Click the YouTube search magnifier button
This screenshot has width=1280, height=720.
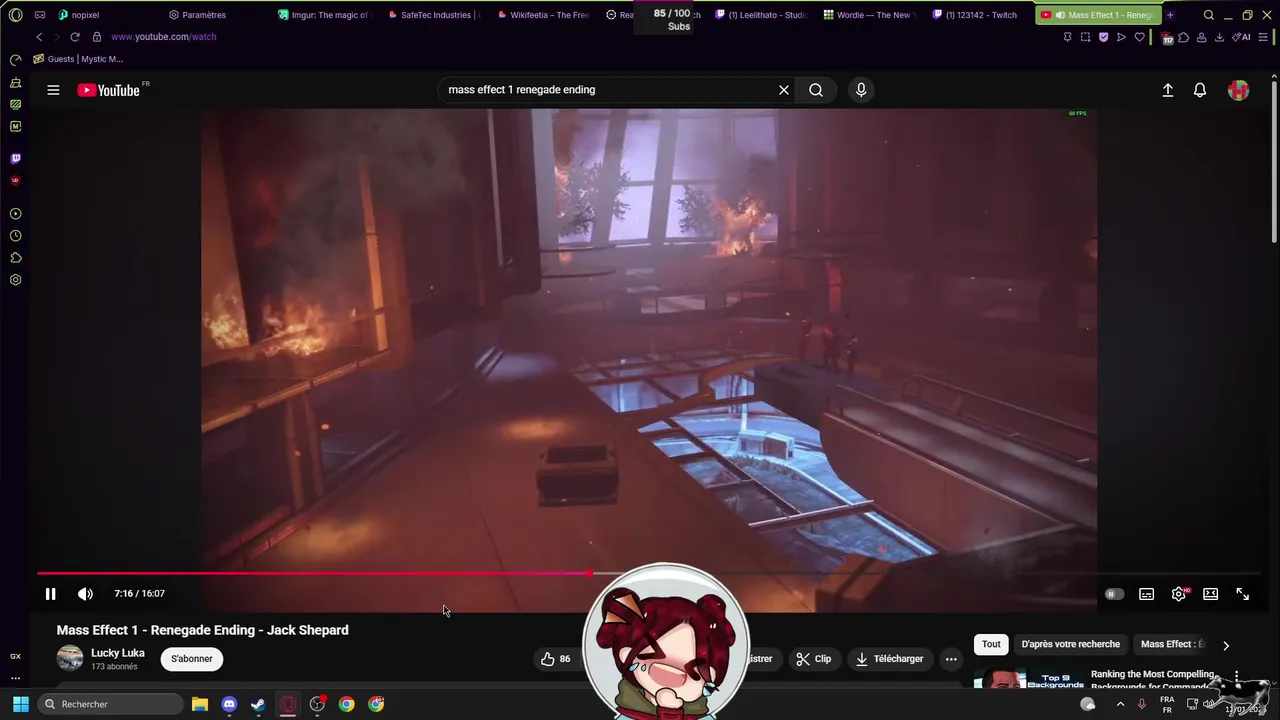coord(816,90)
